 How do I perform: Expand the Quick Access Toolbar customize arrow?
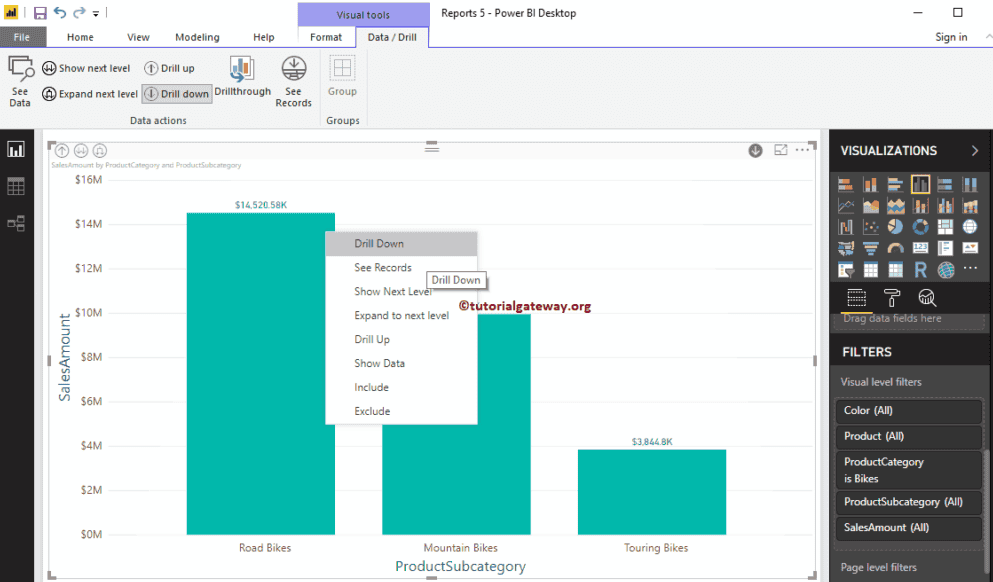point(96,14)
